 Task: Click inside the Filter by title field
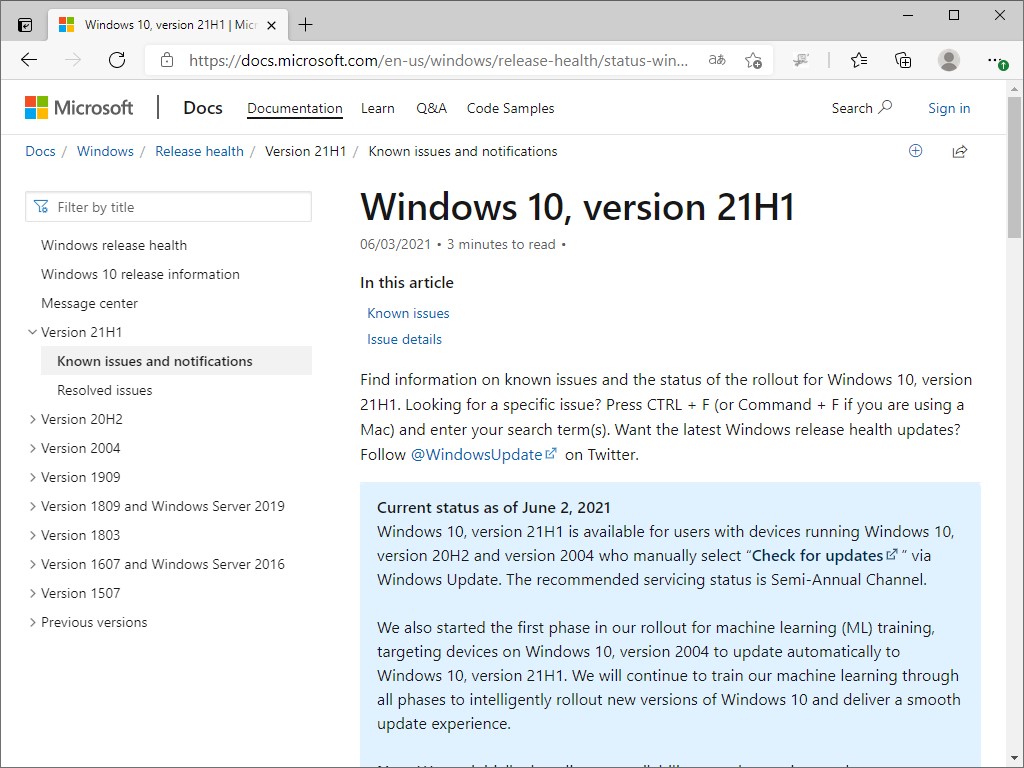(x=168, y=206)
